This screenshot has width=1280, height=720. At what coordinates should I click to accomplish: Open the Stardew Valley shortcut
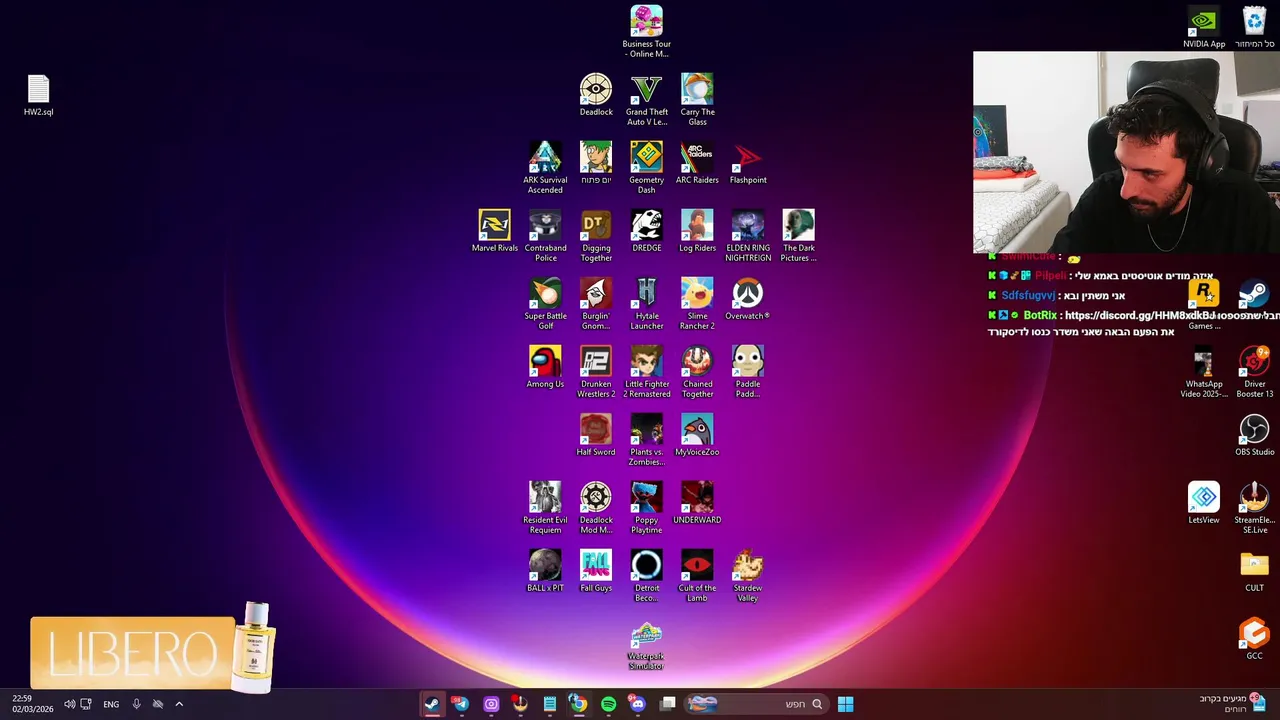[x=748, y=576]
